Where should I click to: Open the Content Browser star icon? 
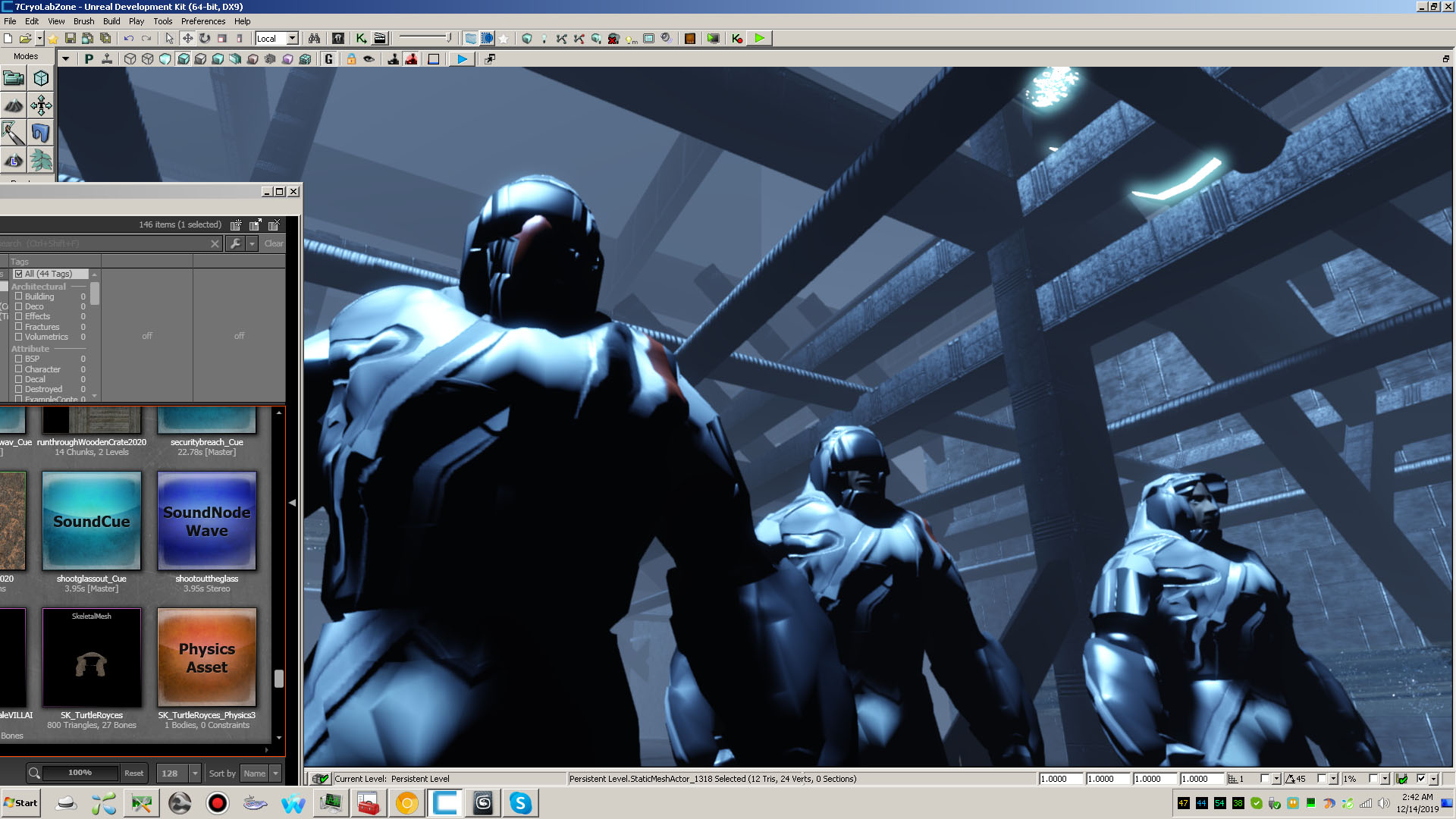(x=53, y=38)
